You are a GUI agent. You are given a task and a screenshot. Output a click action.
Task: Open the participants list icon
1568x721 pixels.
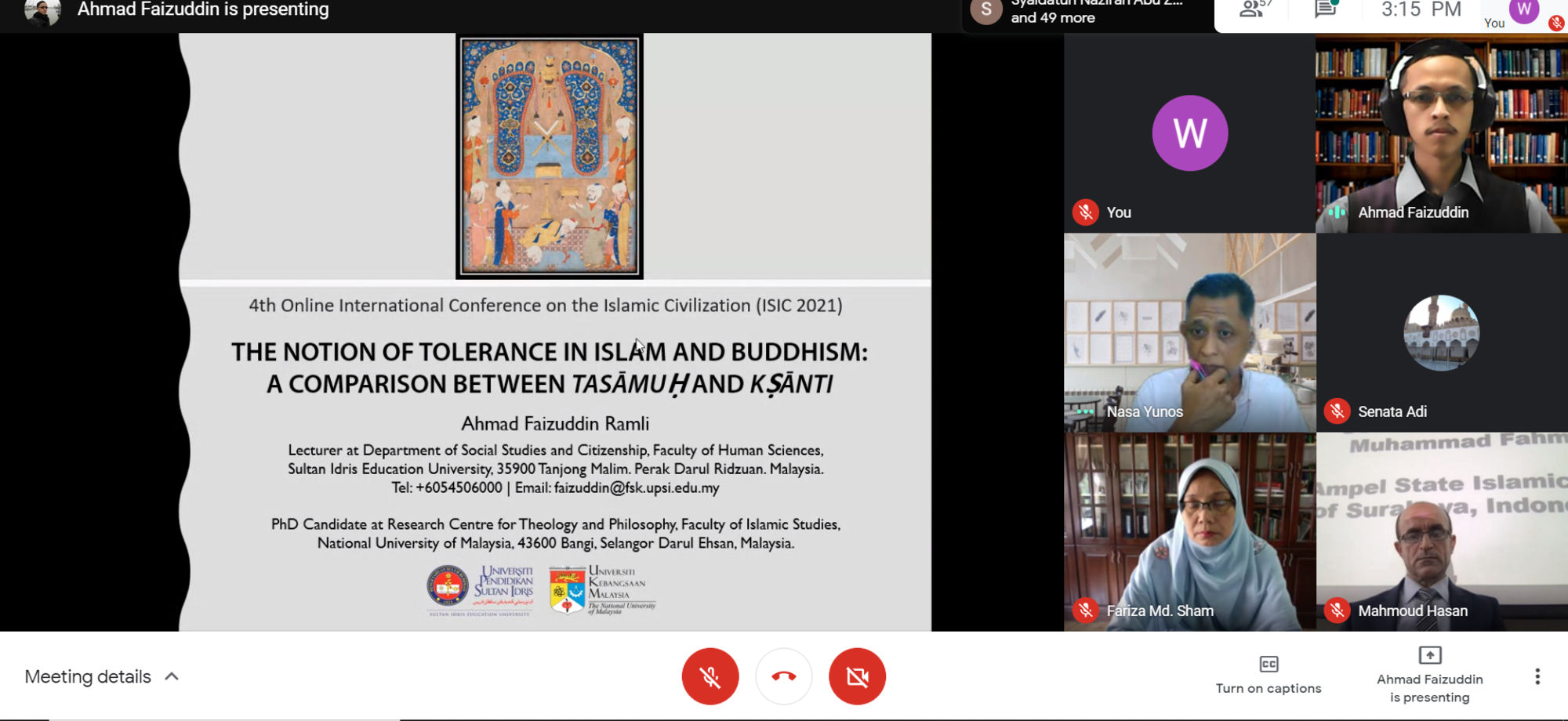[1253, 10]
